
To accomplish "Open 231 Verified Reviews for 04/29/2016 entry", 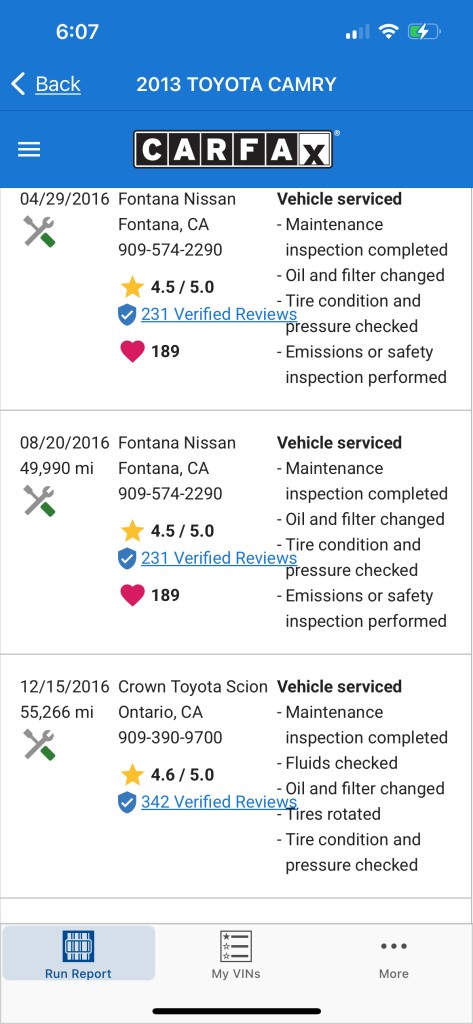I will (x=219, y=314).
